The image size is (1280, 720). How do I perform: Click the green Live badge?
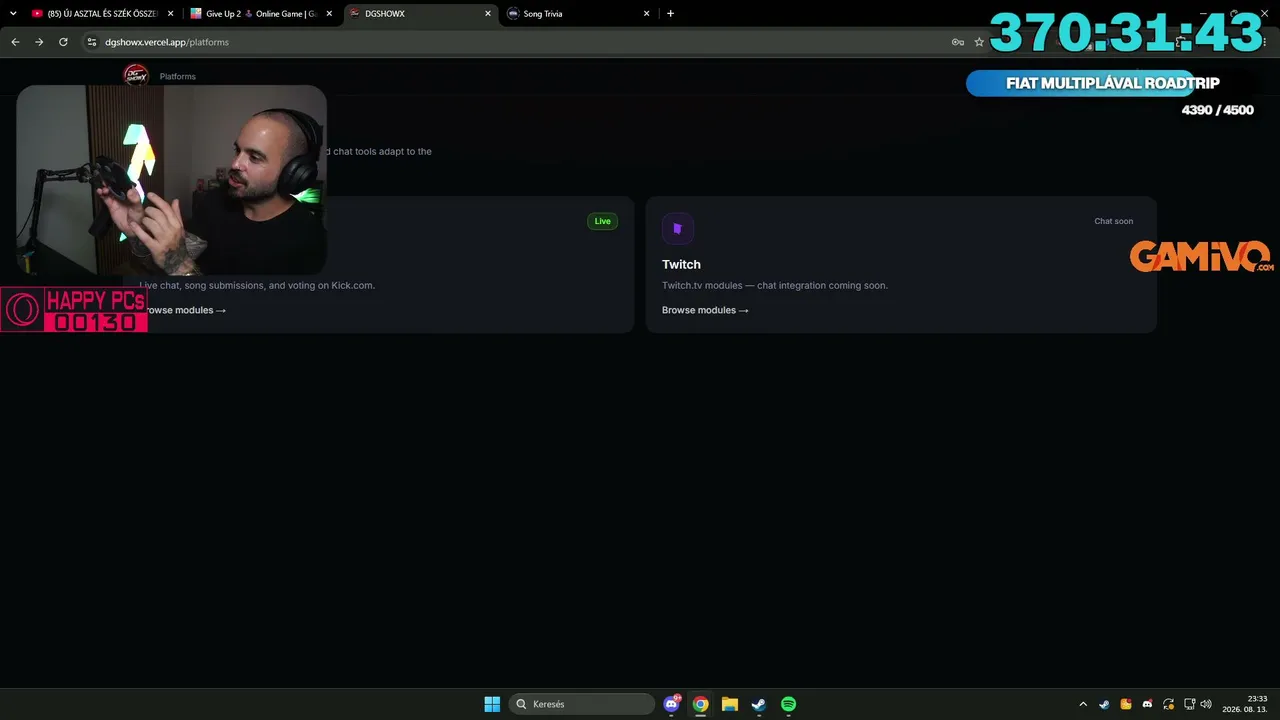click(602, 221)
